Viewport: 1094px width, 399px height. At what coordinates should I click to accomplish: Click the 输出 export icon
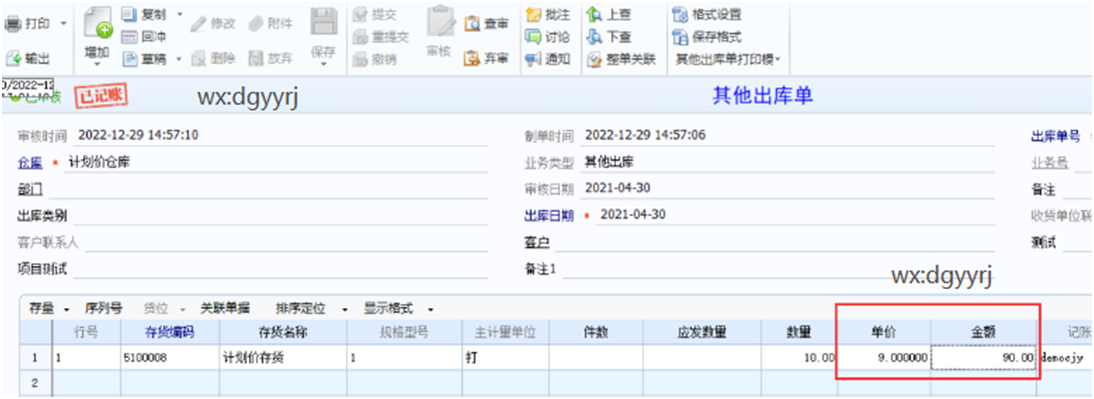[x=13, y=59]
